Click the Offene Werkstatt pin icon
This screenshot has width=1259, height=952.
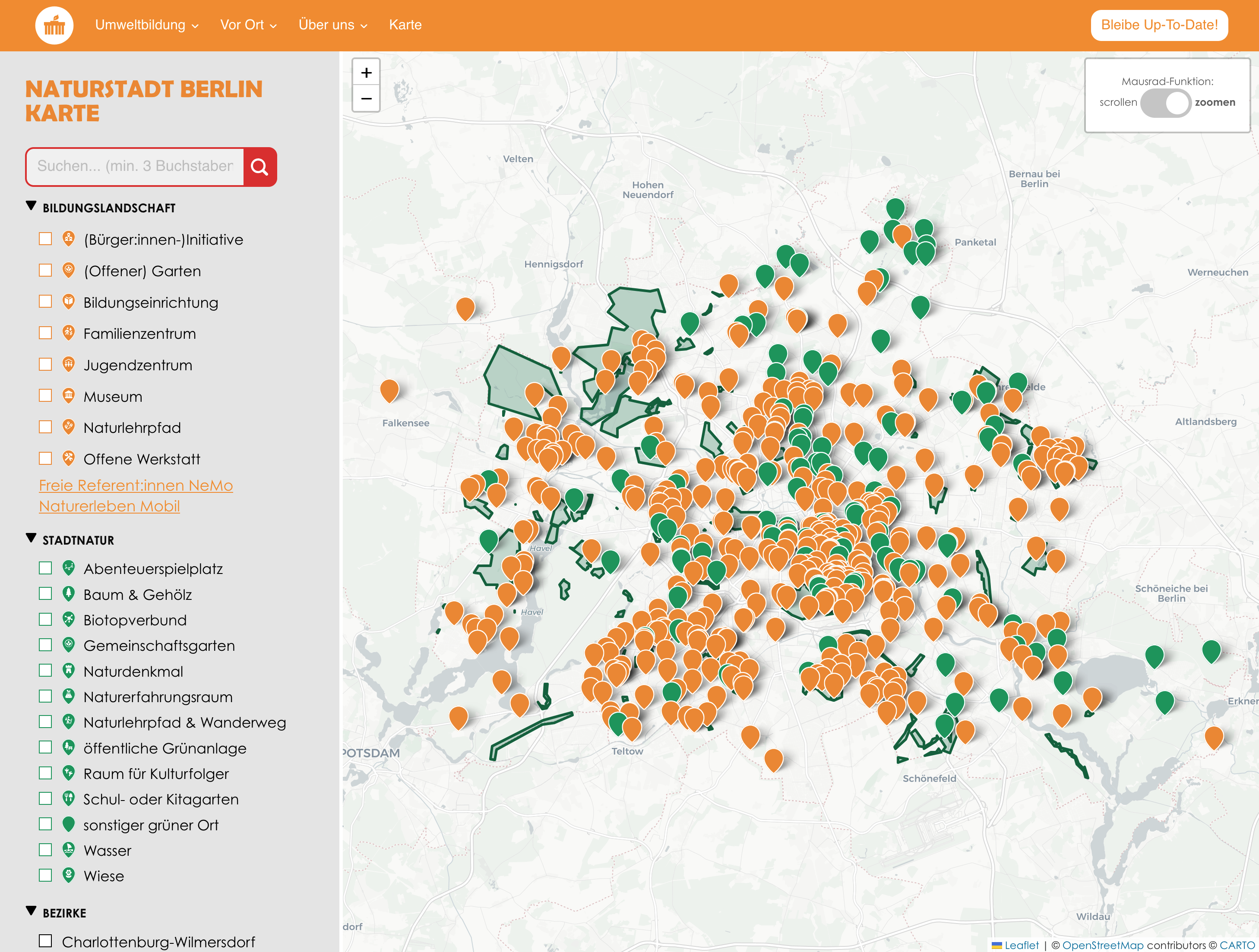tap(68, 459)
